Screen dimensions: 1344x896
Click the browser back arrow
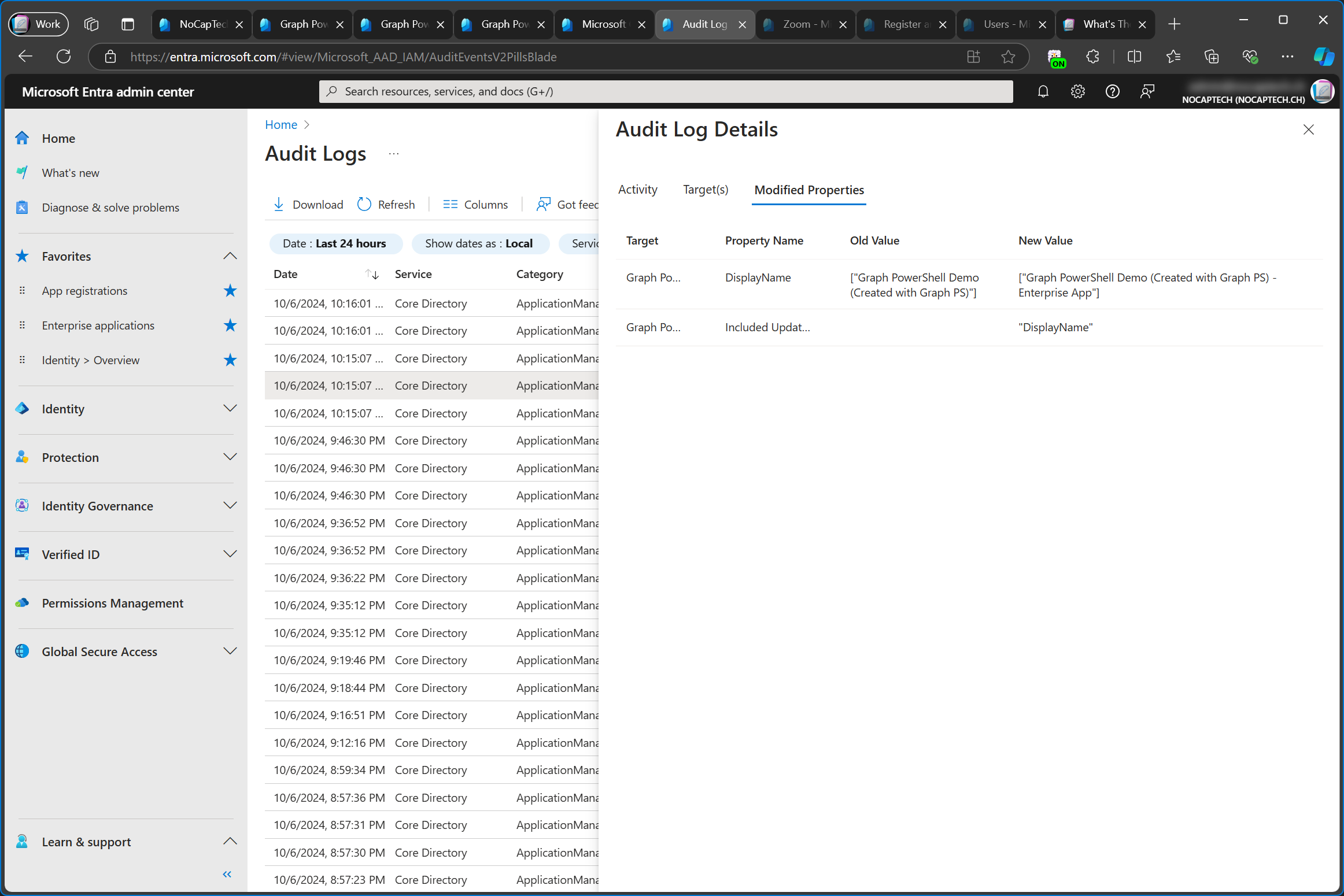[25, 57]
